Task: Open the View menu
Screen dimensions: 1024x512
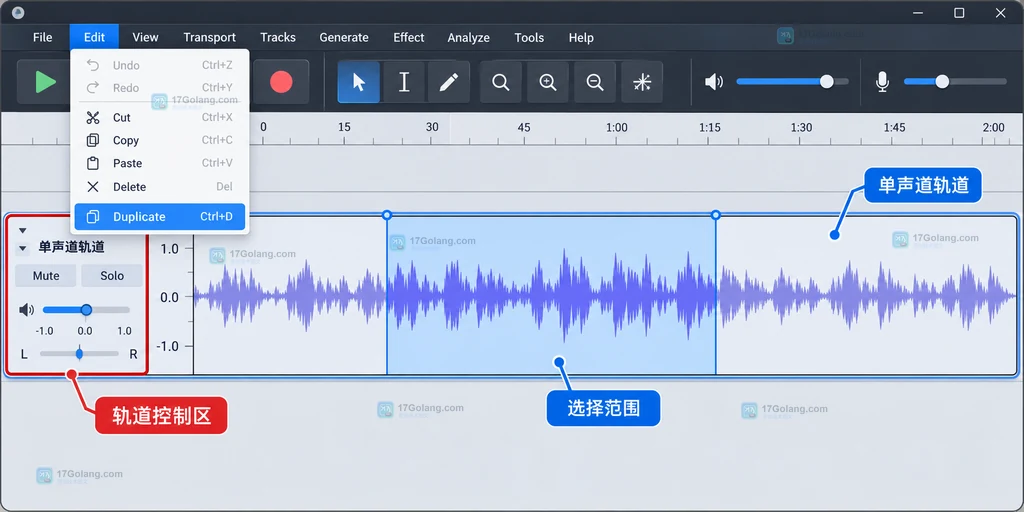Action: (146, 37)
